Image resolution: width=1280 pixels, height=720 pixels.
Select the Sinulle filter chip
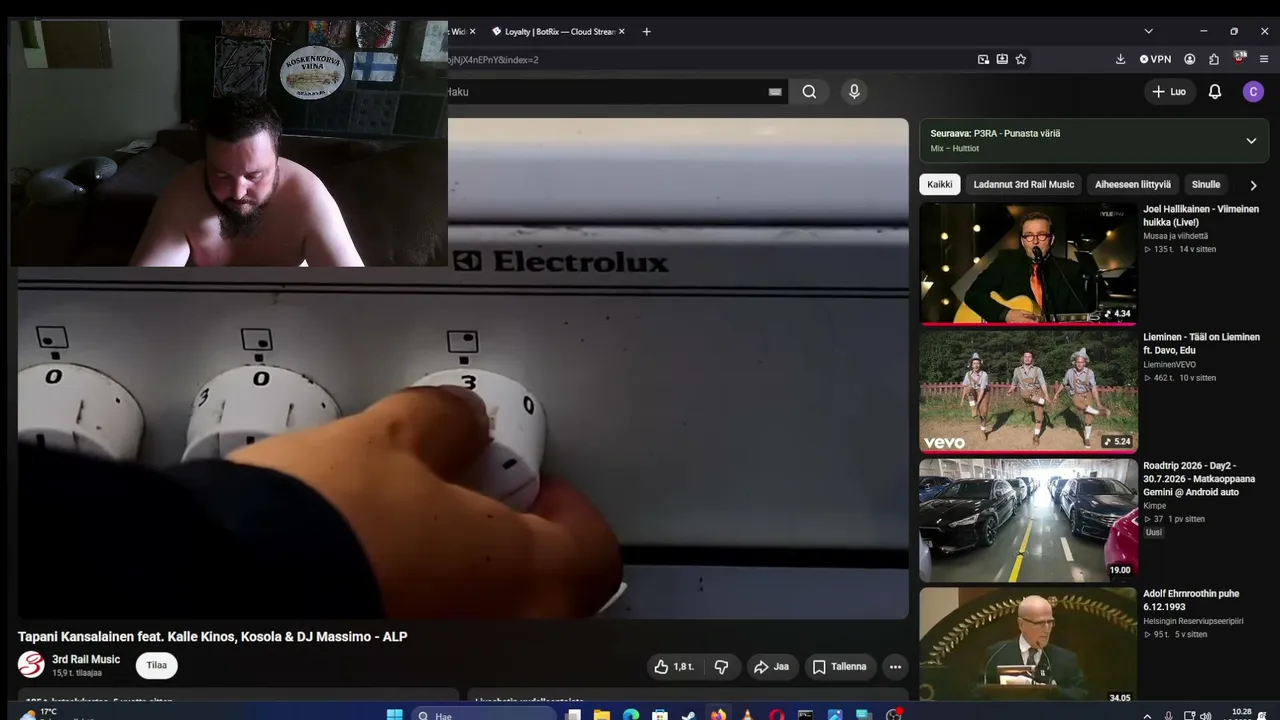[1206, 184]
